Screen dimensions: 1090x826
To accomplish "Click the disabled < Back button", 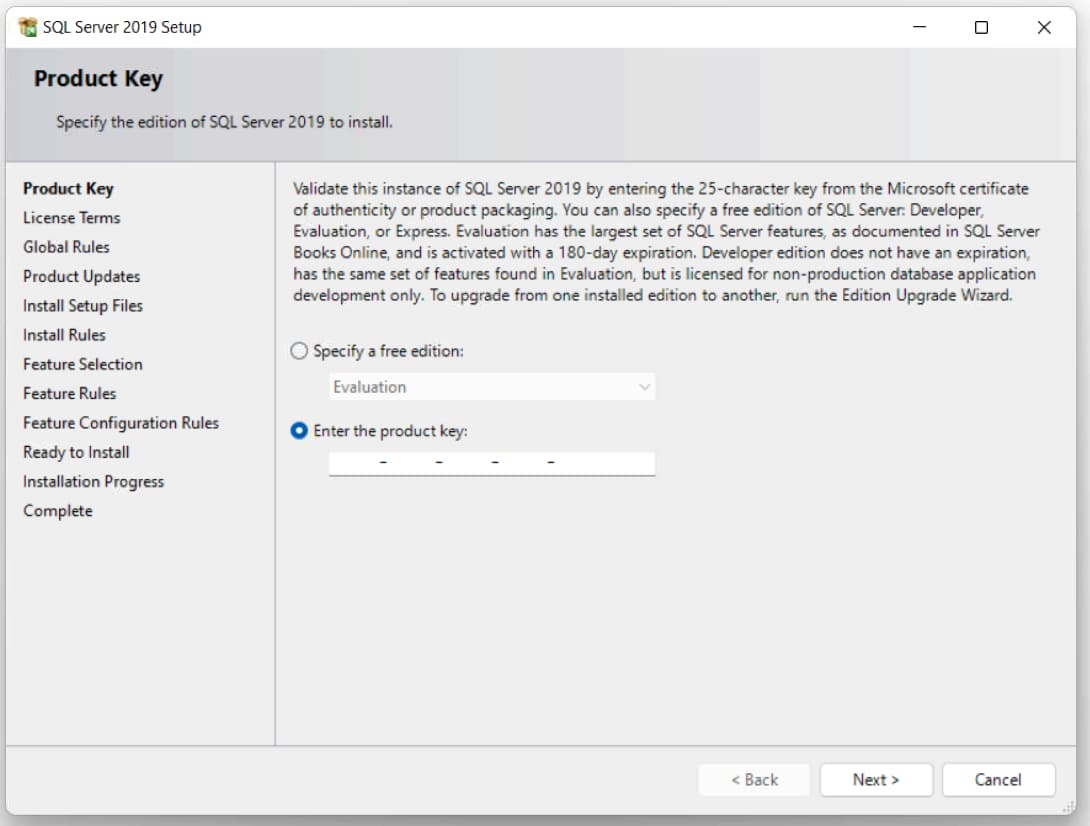I will pos(754,780).
